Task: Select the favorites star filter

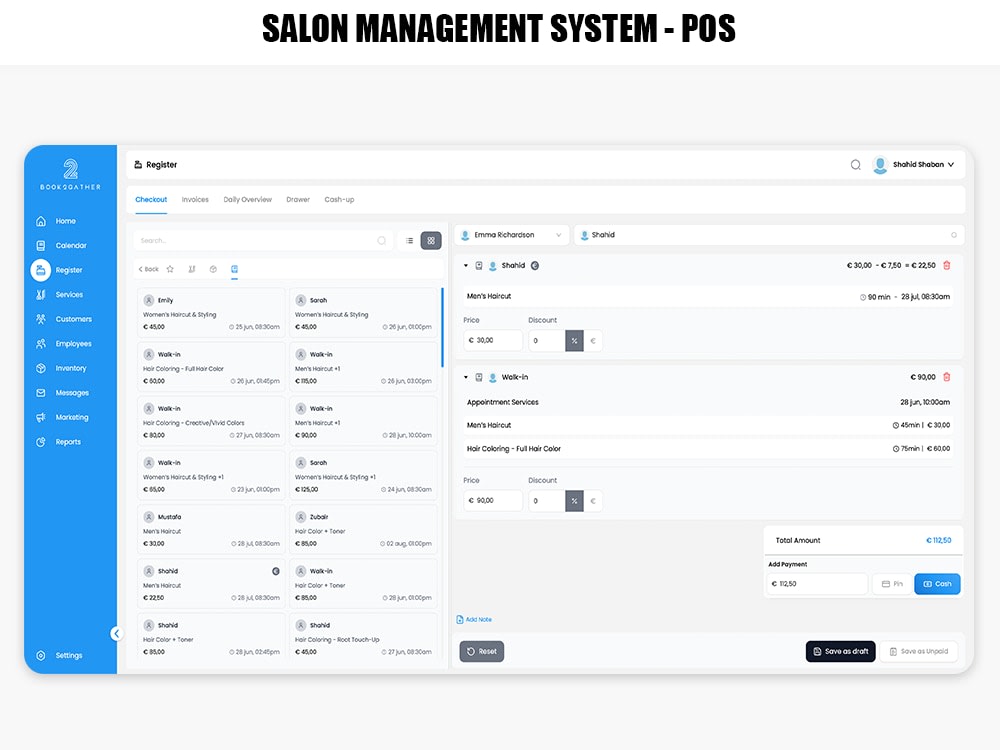Action: [170, 269]
